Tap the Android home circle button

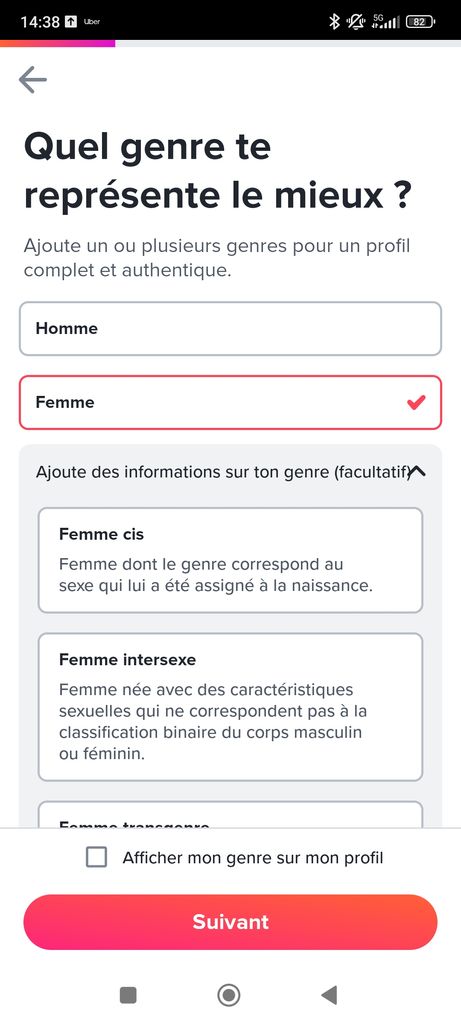229,995
